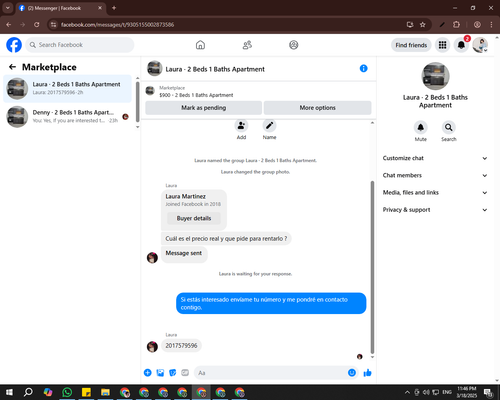This screenshot has width=500, height=400.
Task: Focus the message text box
Action: [x=270, y=373]
